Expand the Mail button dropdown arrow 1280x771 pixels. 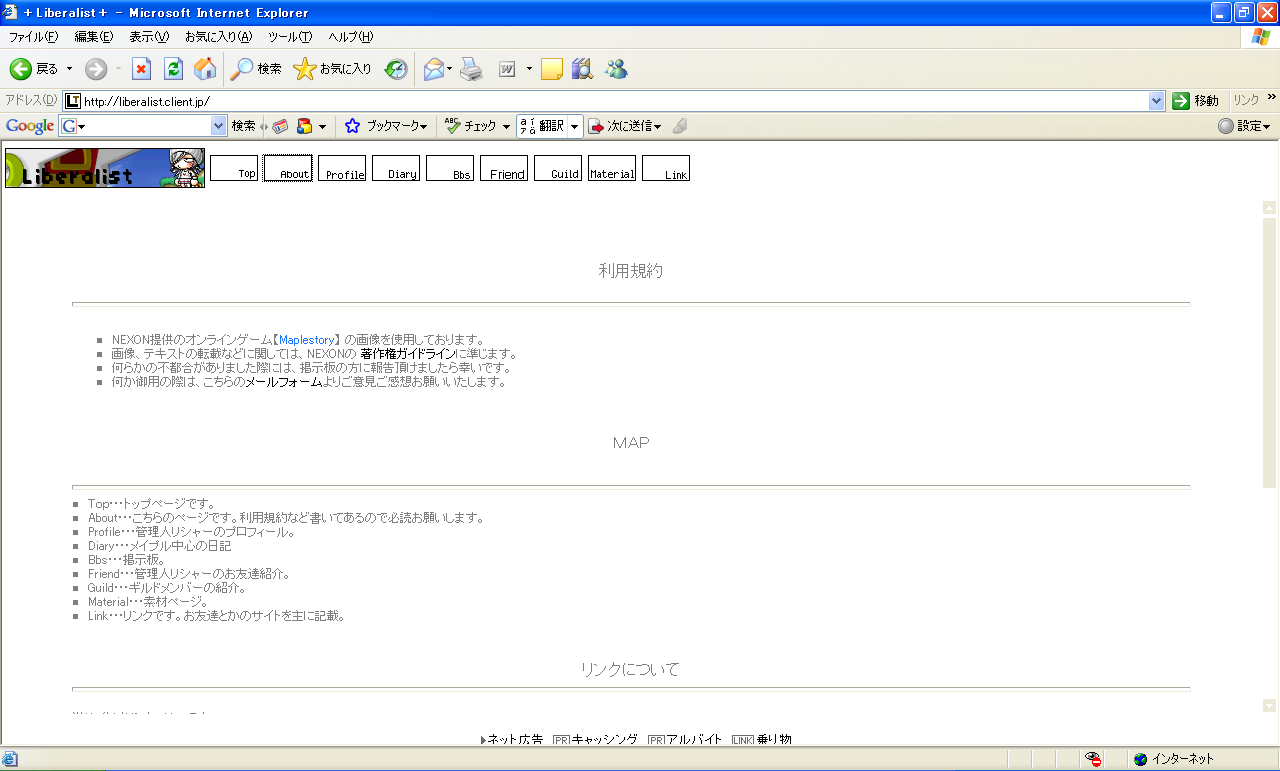click(x=450, y=69)
